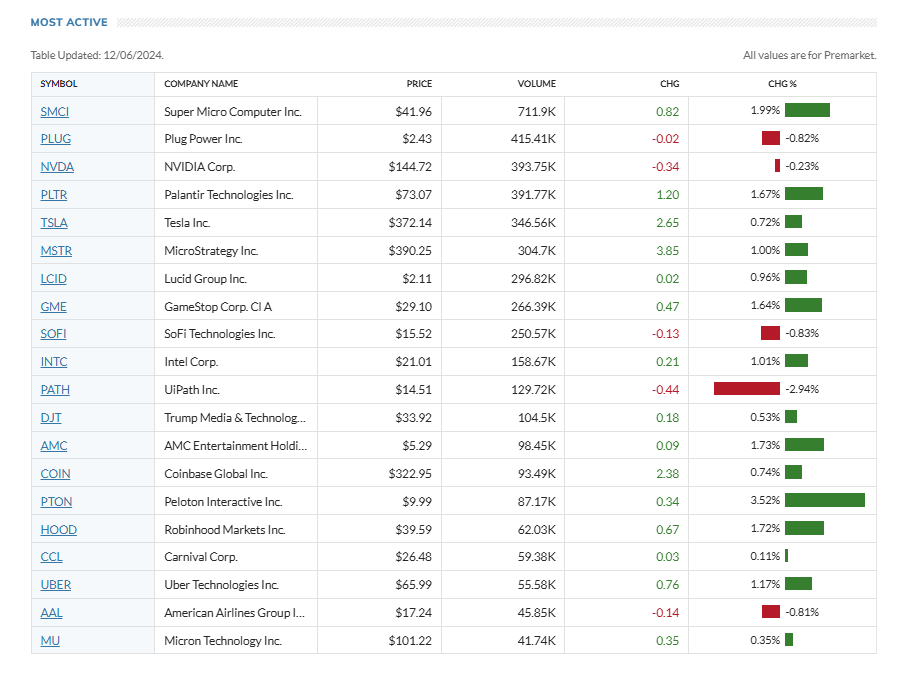
Task: Click the Robinhood Markets Inc. name
Action: [225, 529]
